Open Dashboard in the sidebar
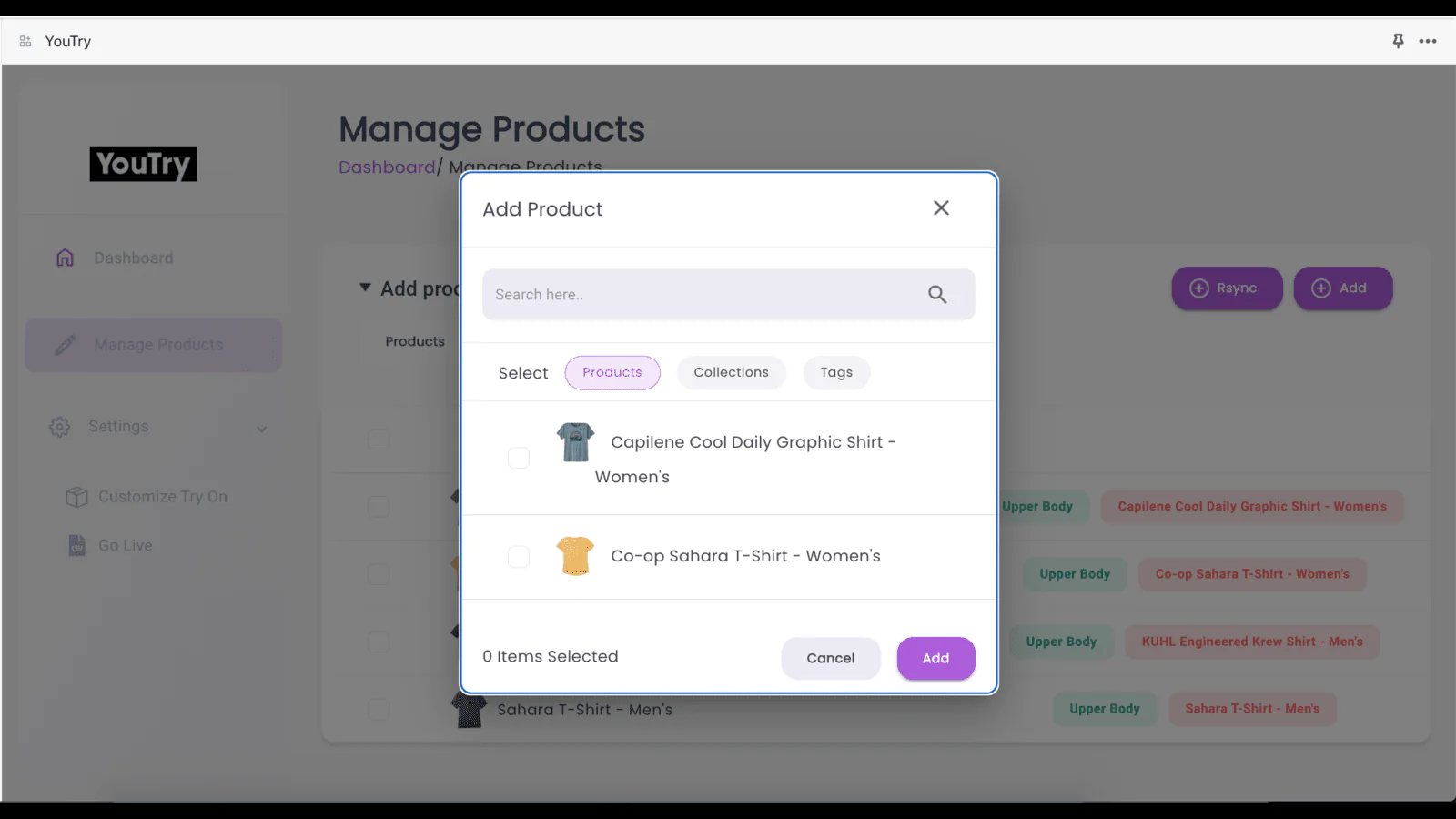Screen dimensions: 1456x819 click(134, 258)
